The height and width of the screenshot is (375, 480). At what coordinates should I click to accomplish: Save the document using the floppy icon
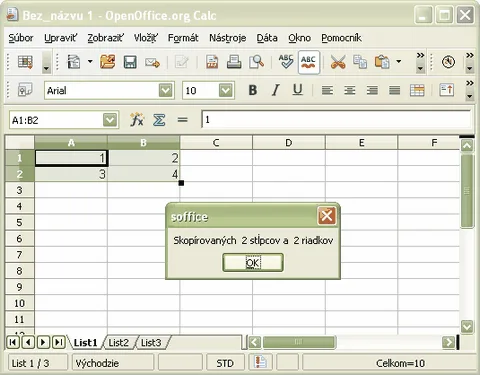point(130,62)
